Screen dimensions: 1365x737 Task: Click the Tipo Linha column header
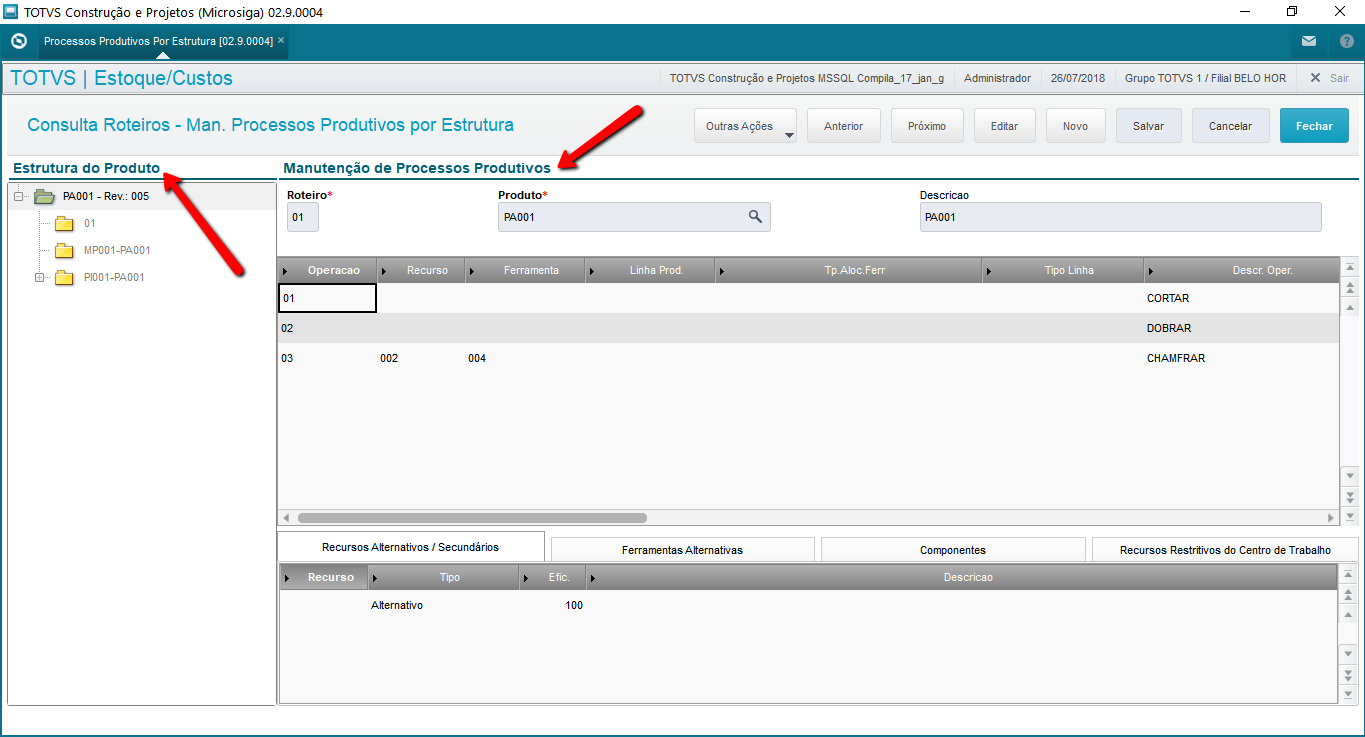tap(1064, 270)
